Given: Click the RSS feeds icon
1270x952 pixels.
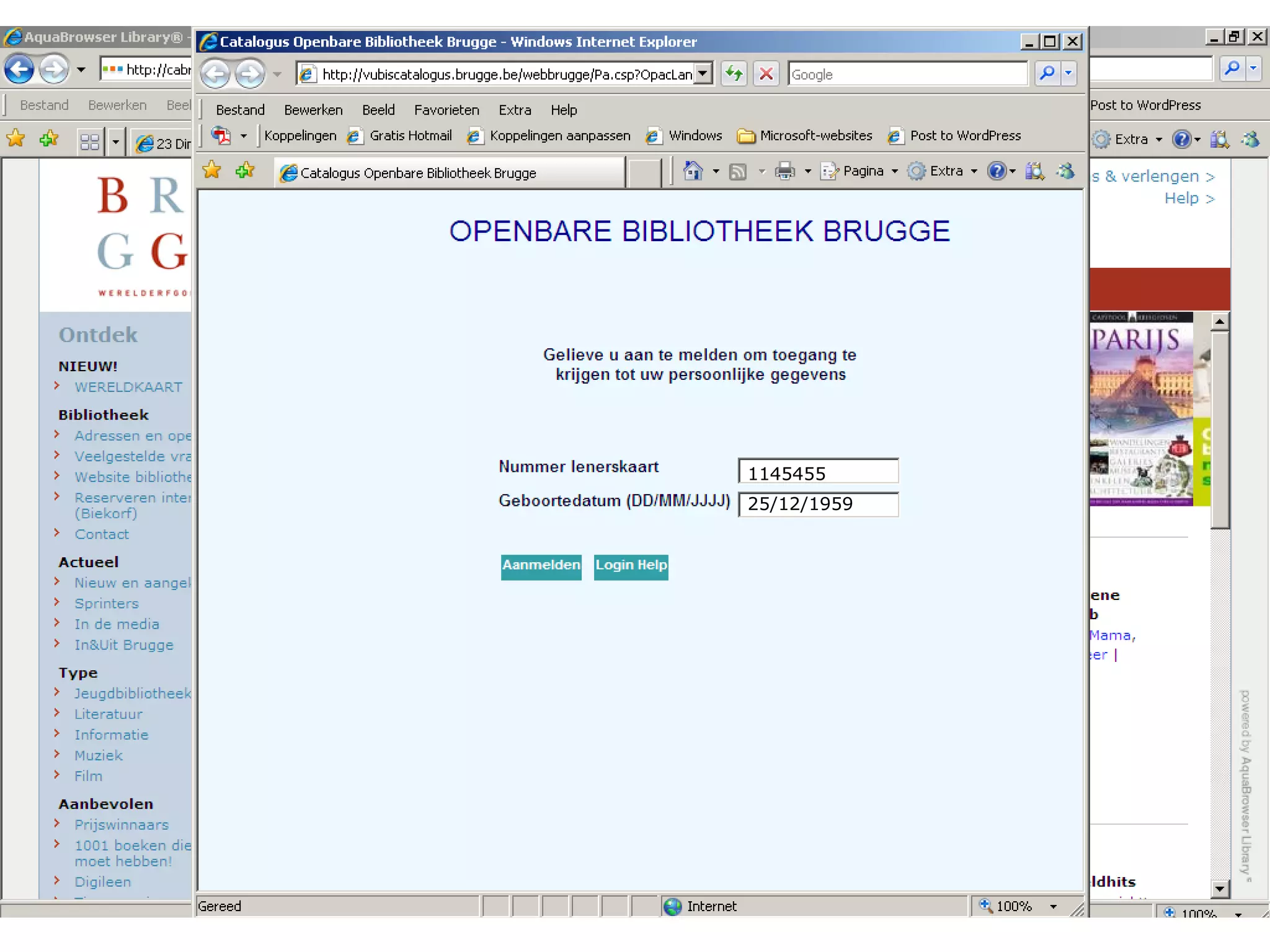Looking at the screenshot, I should pos(738,172).
